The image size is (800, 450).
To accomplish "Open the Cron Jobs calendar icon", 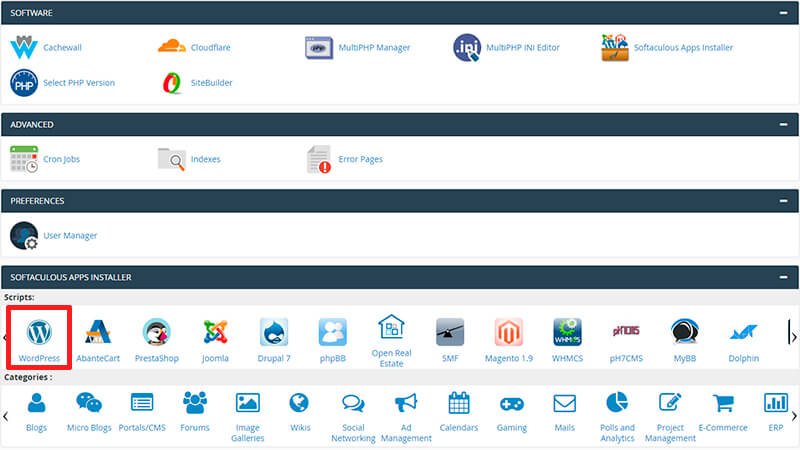I will coord(23,159).
